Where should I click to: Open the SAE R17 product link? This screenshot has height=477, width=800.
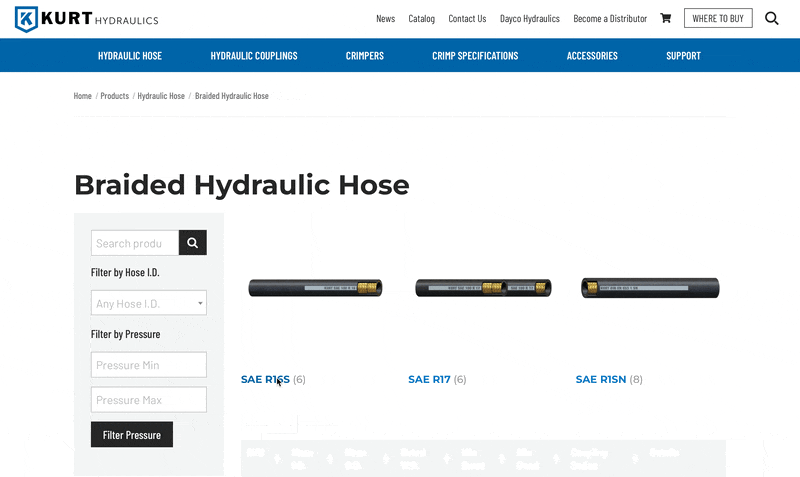click(429, 380)
